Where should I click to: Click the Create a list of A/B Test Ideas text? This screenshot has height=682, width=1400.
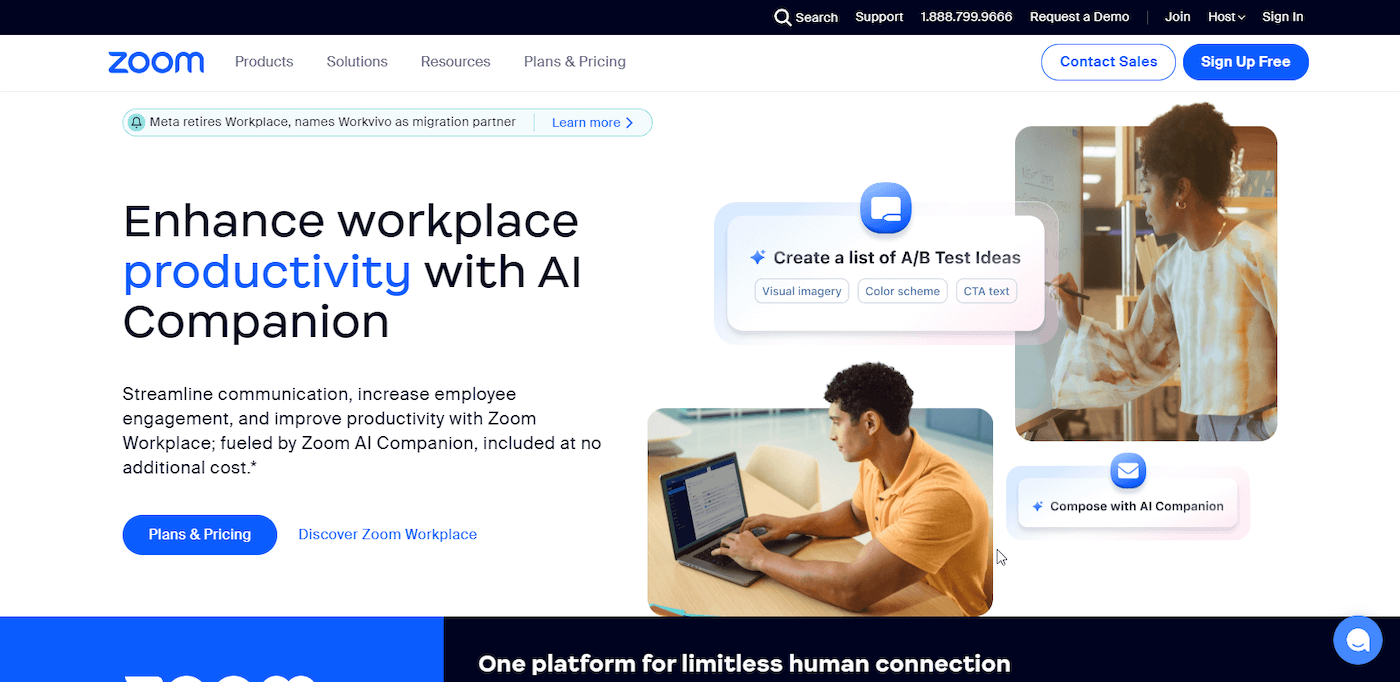[x=897, y=258]
